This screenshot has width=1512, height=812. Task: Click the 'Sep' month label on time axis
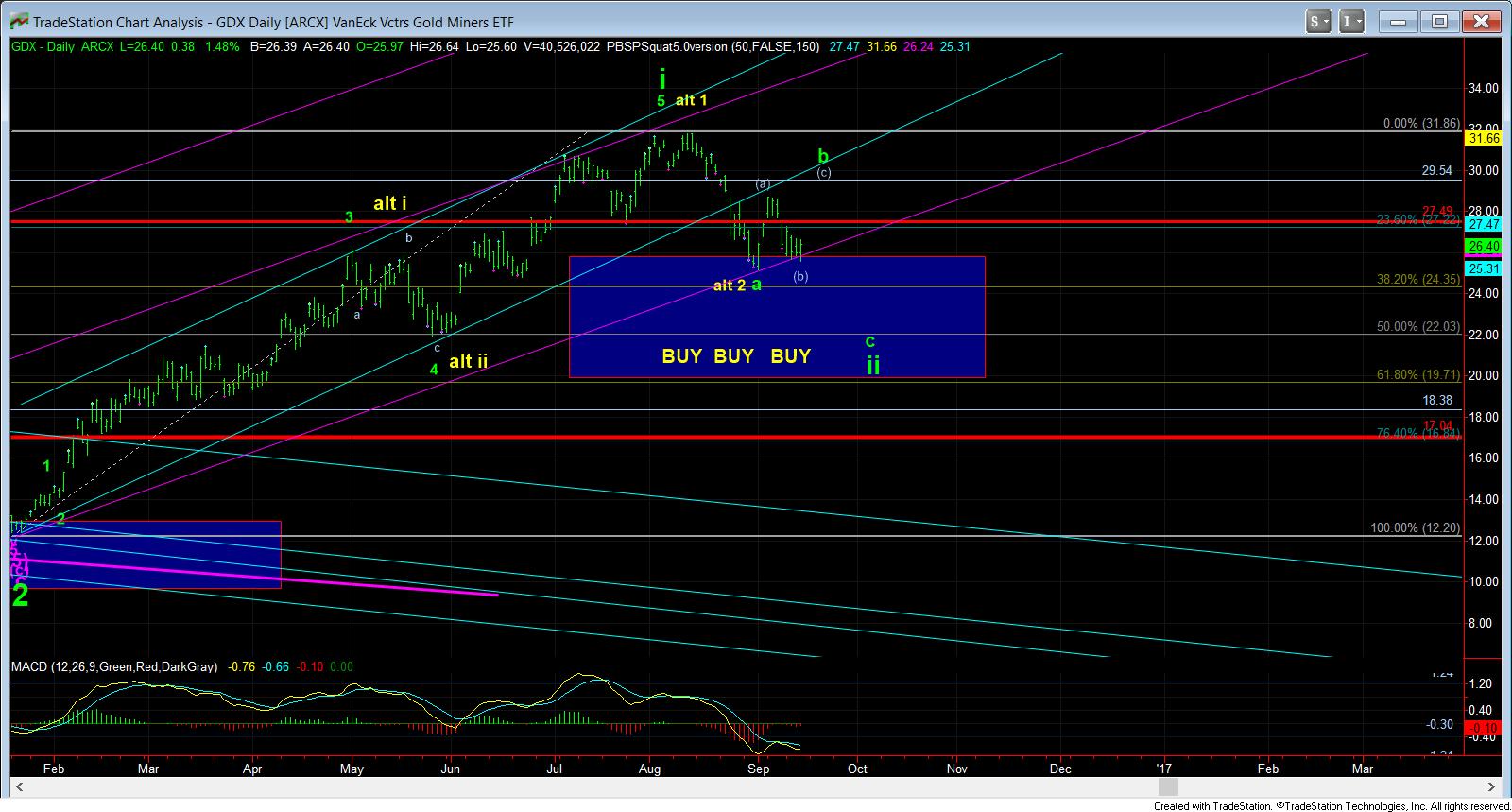click(x=758, y=769)
